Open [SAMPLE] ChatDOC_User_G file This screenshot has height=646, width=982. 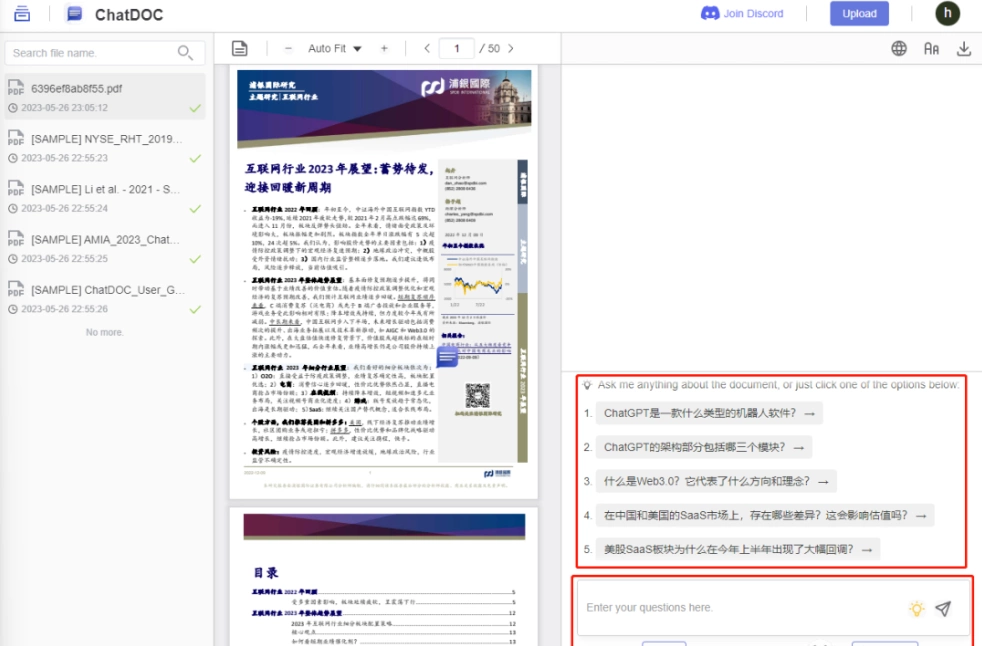[x=105, y=298]
